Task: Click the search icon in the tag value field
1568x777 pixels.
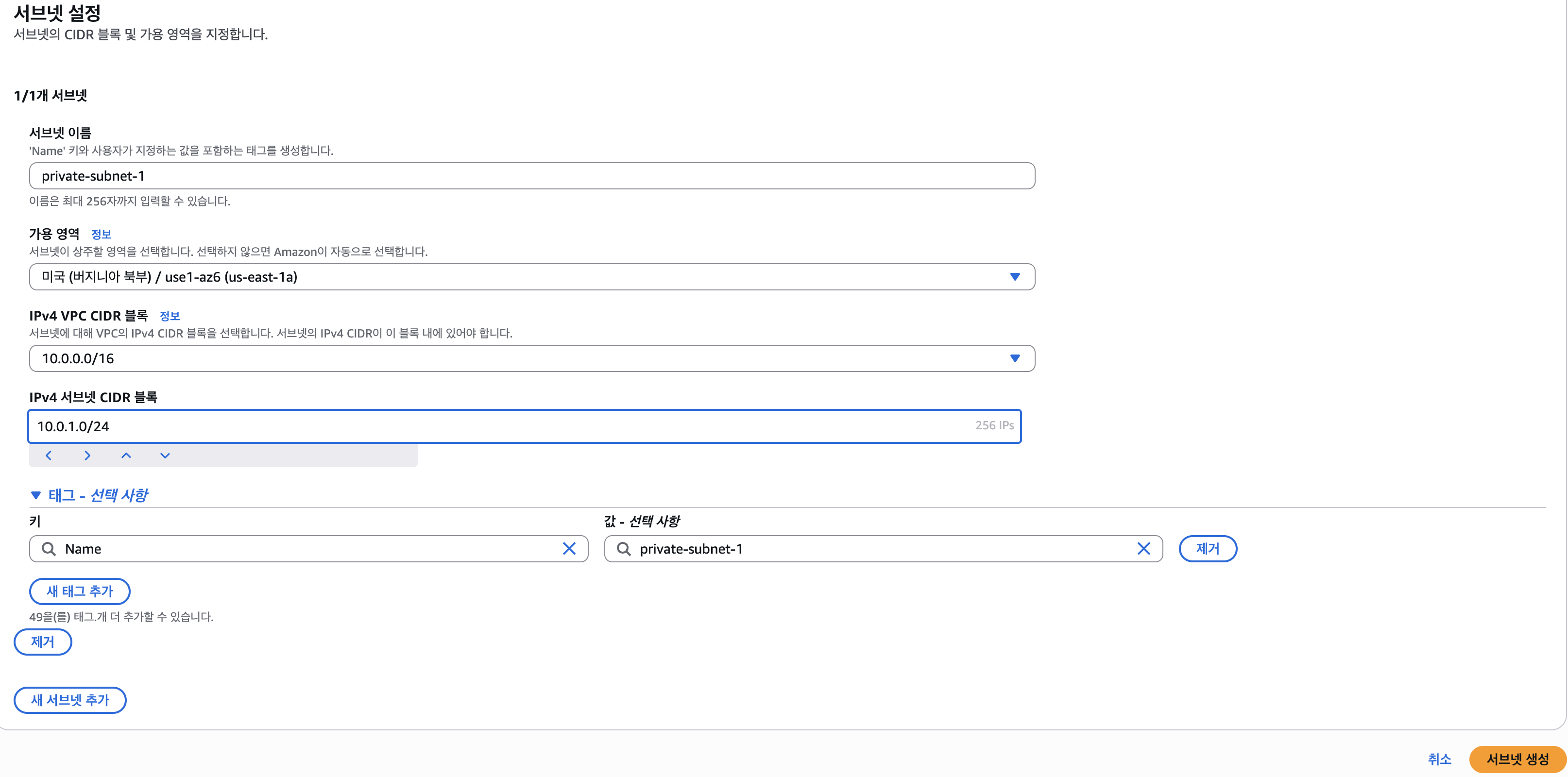Action: [x=623, y=549]
